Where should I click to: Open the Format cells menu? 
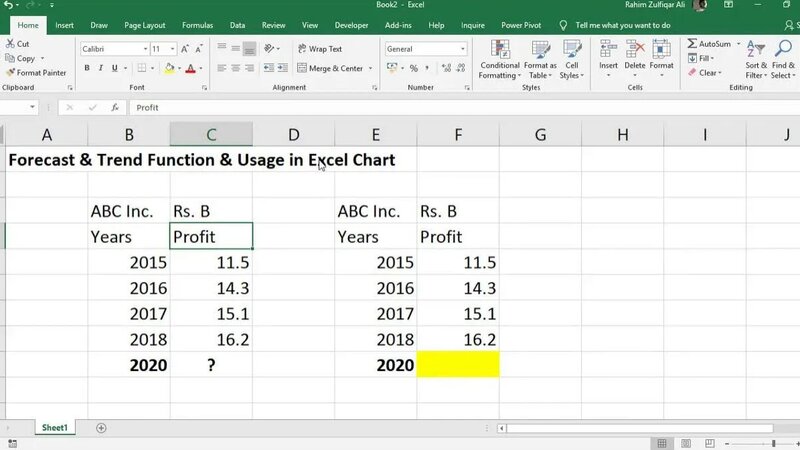coord(661,59)
